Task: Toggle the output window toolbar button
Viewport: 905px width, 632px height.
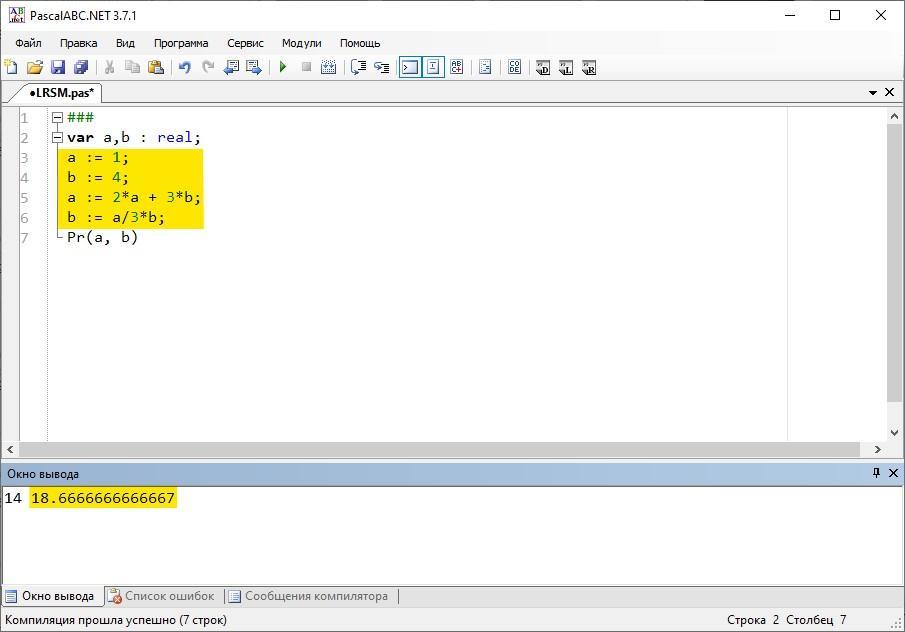Action: tap(409, 67)
